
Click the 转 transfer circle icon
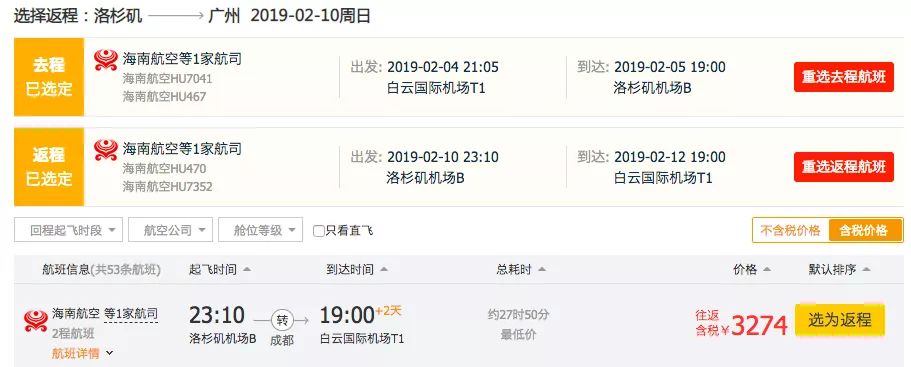pos(282,320)
